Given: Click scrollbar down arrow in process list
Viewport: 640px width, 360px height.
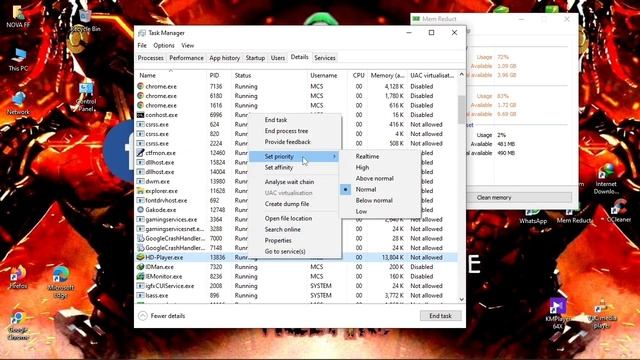Looking at the screenshot, I should pos(462,299).
